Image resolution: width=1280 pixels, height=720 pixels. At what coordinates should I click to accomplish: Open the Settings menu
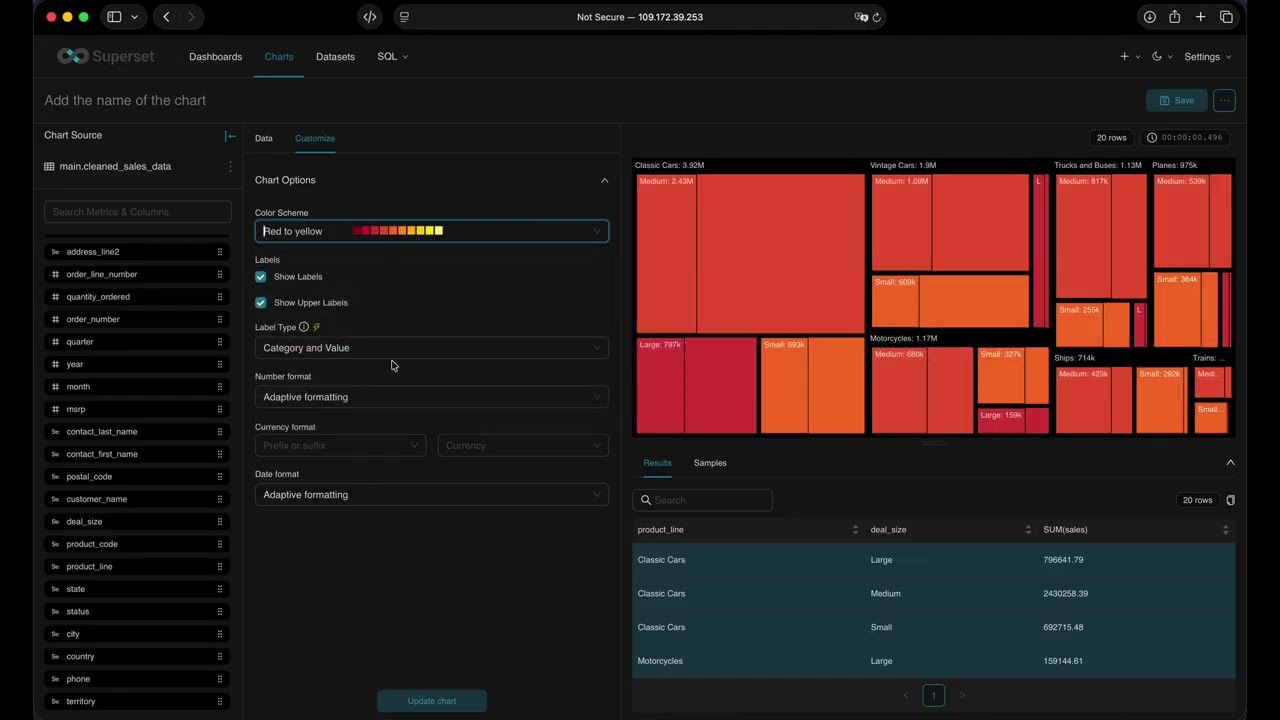[x=1208, y=57]
